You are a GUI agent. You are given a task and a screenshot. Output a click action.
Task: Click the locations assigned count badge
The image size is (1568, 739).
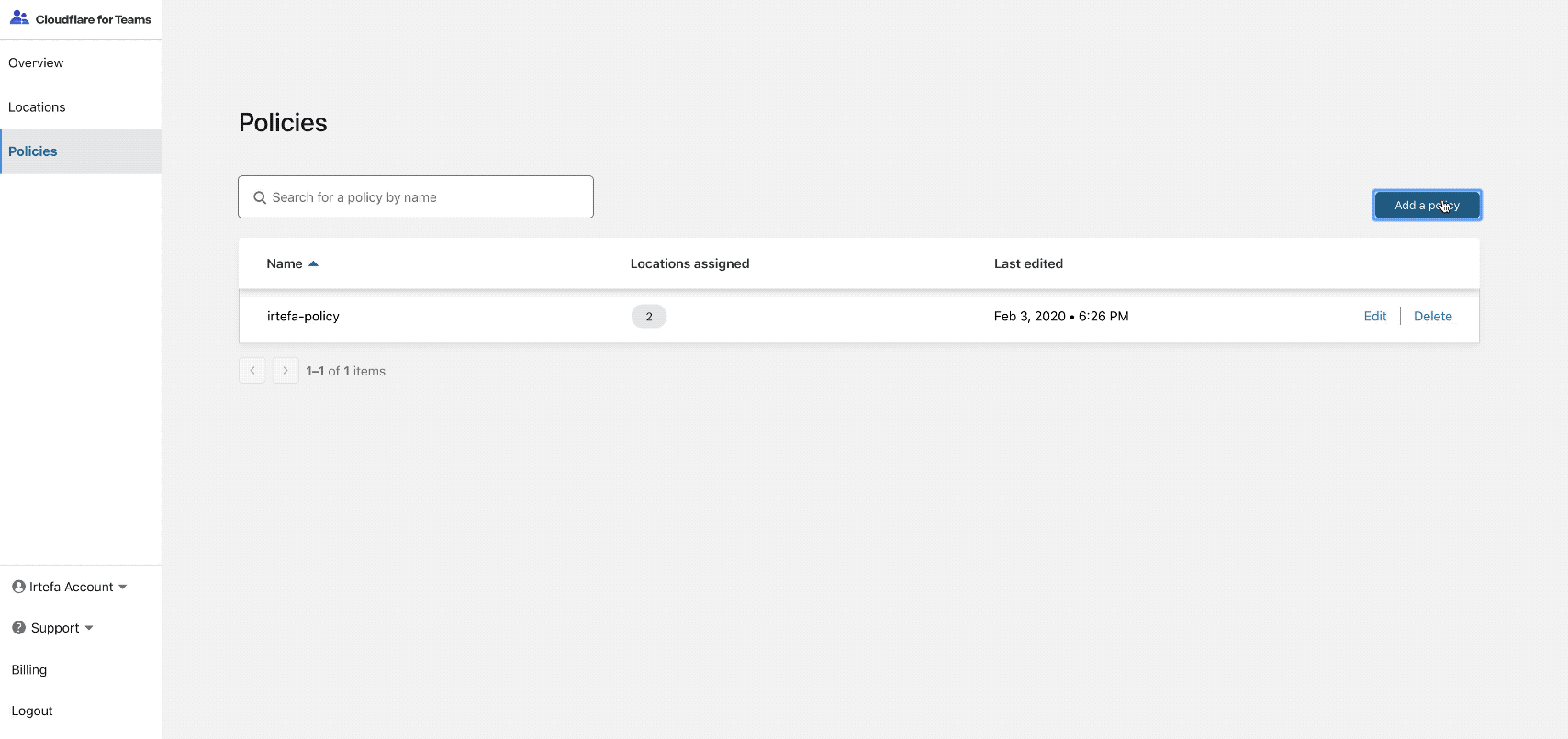pyautogui.click(x=649, y=317)
